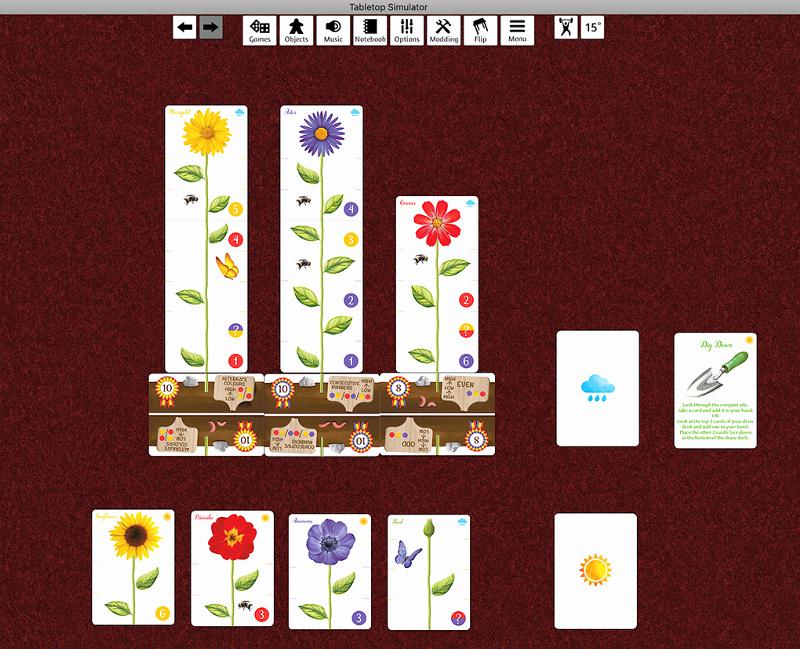This screenshot has width=800, height=649.
Task: Click the upside-down ODD soil card
Action: [x=437, y=435]
